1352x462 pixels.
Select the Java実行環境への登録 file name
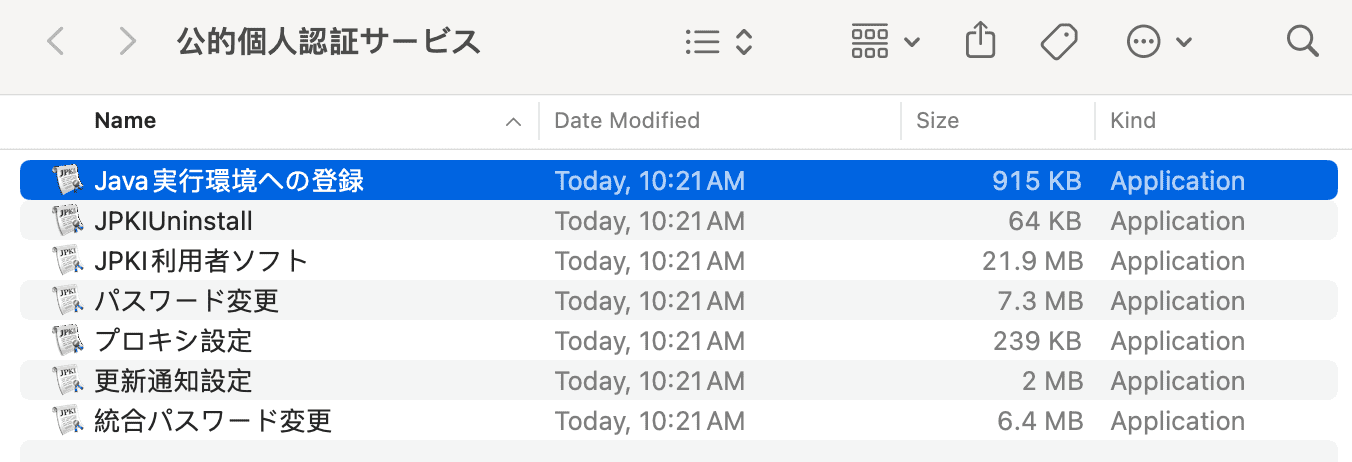[x=229, y=181]
